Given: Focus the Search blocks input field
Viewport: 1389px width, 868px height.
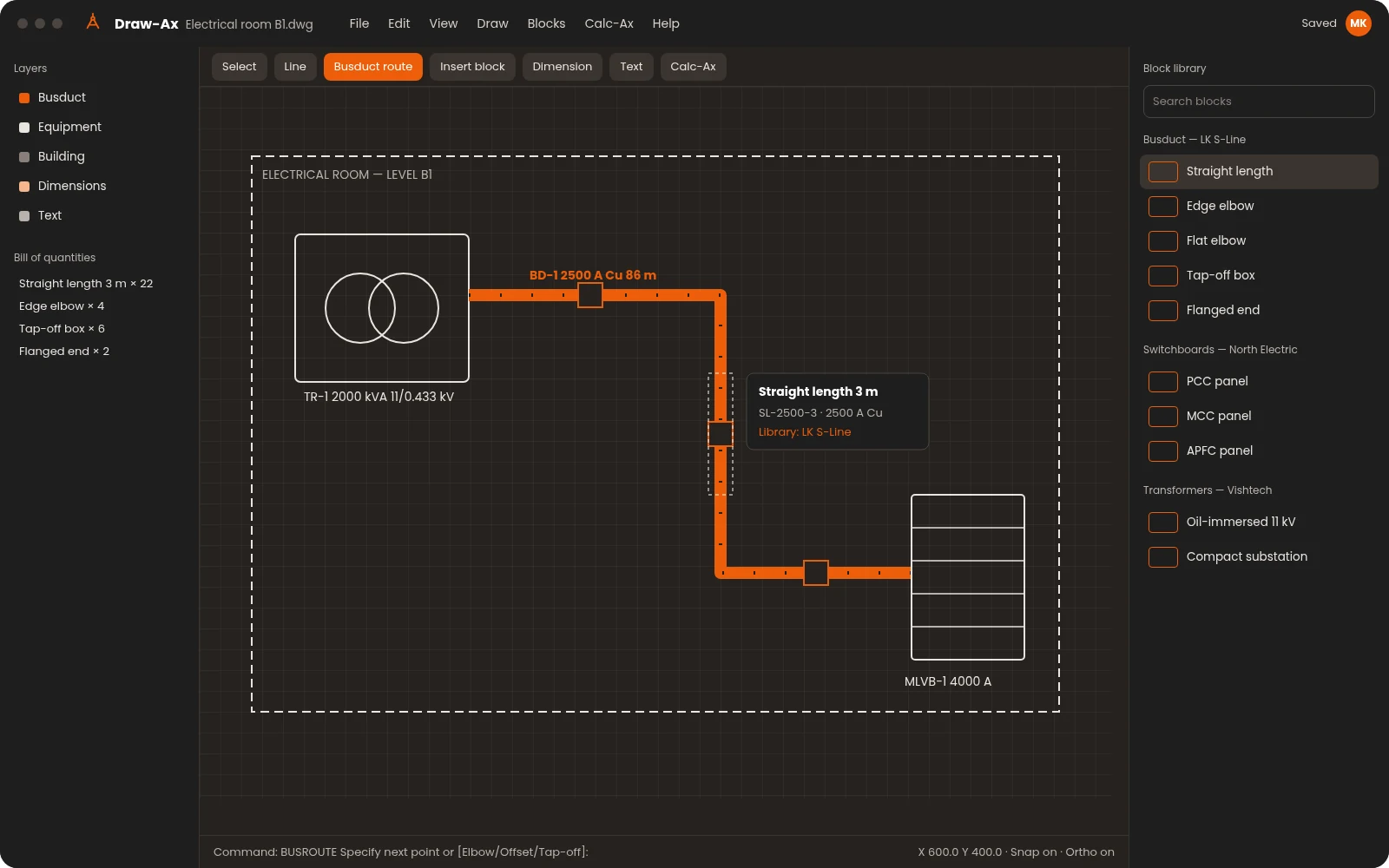Looking at the screenshot, I should [x=1259, y=102].
